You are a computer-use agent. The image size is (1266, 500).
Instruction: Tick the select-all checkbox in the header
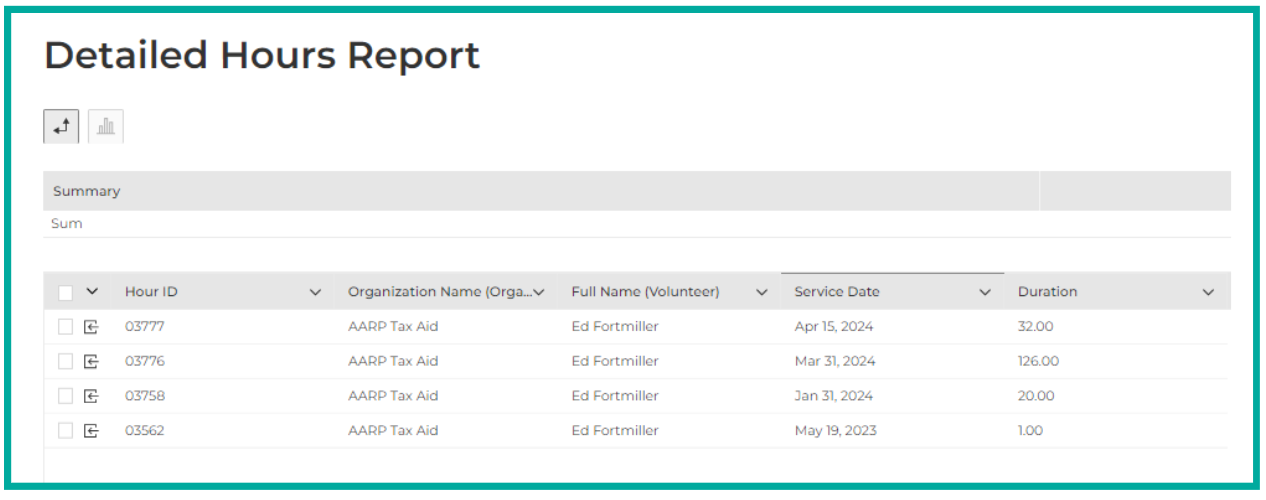(65, 292)
